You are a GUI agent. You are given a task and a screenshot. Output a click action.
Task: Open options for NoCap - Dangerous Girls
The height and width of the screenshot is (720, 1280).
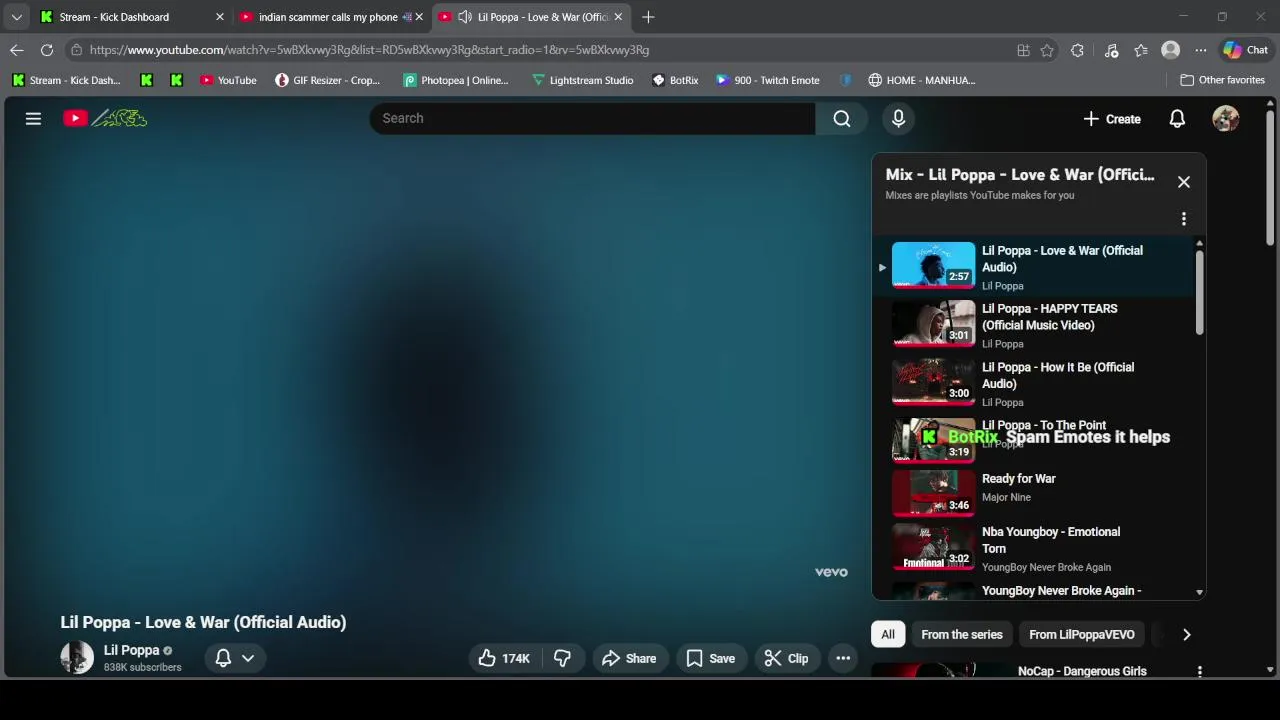1200,671
